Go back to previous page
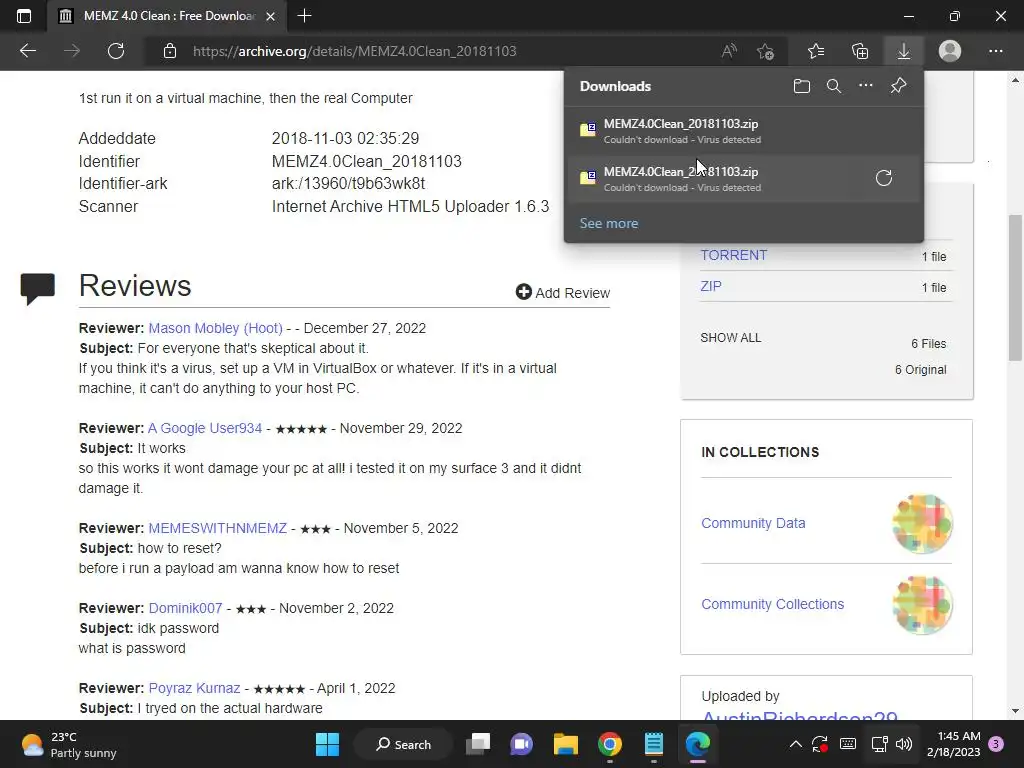 [x=27, y=51]
